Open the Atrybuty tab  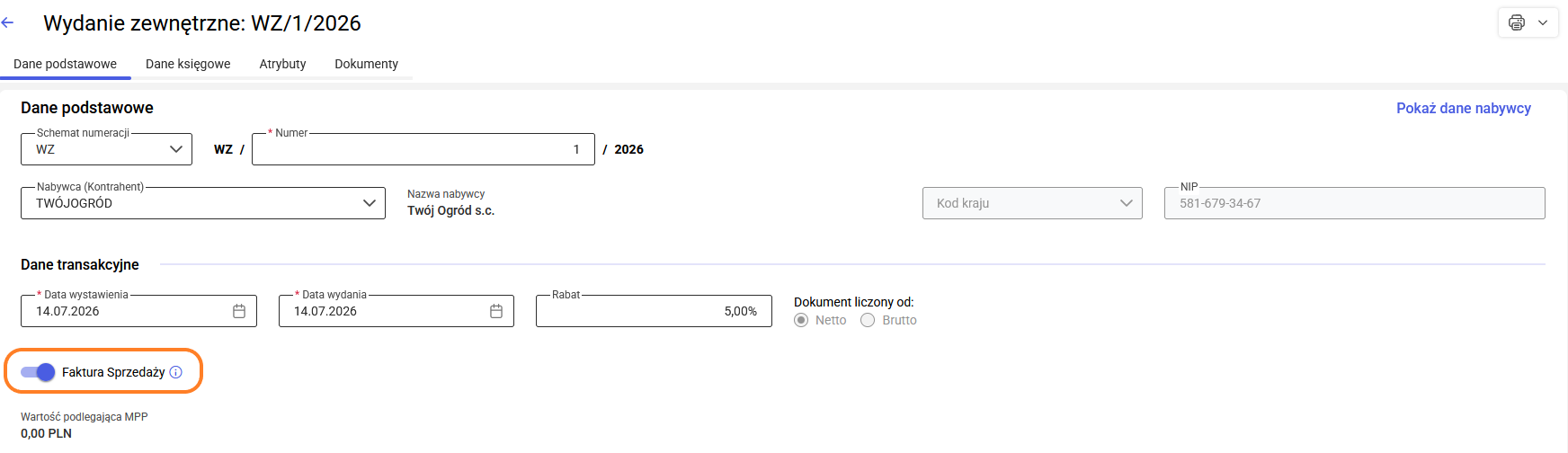click(282, 64)
